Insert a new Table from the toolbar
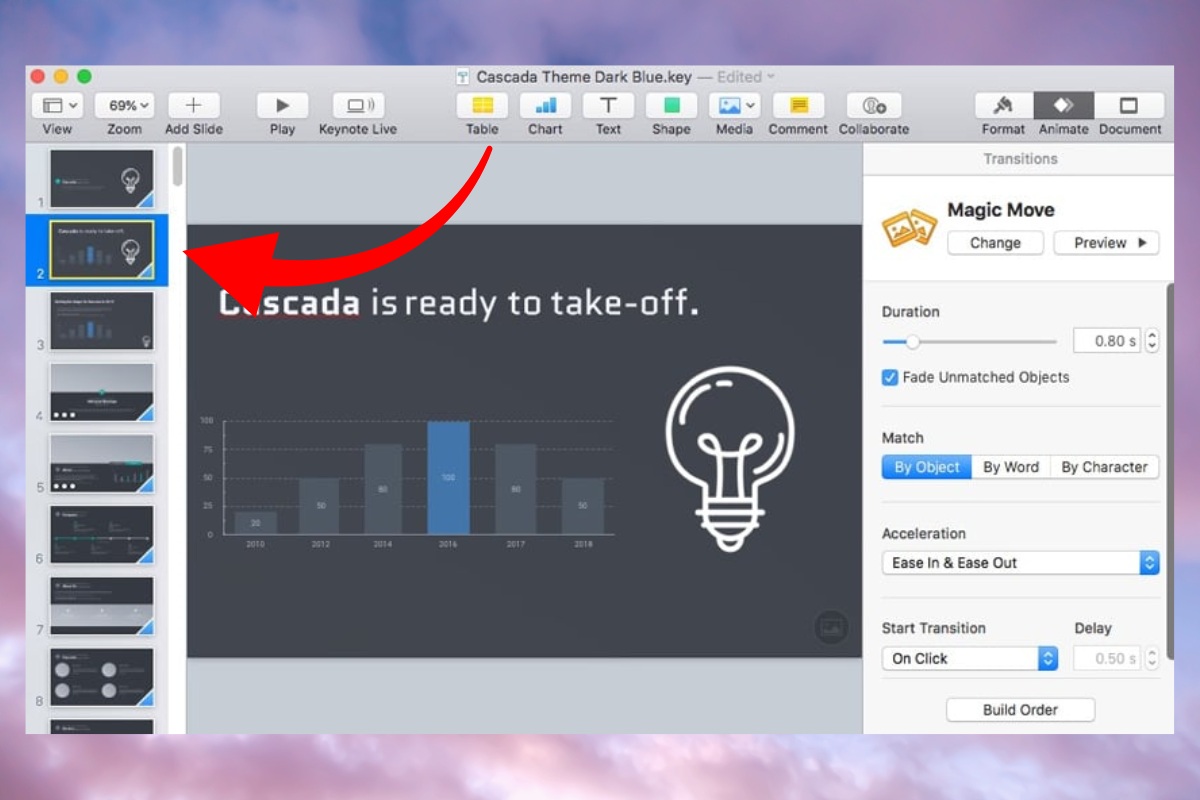Image resolution: width=1200 pixels, height=800 pixels. click(481, 107)
